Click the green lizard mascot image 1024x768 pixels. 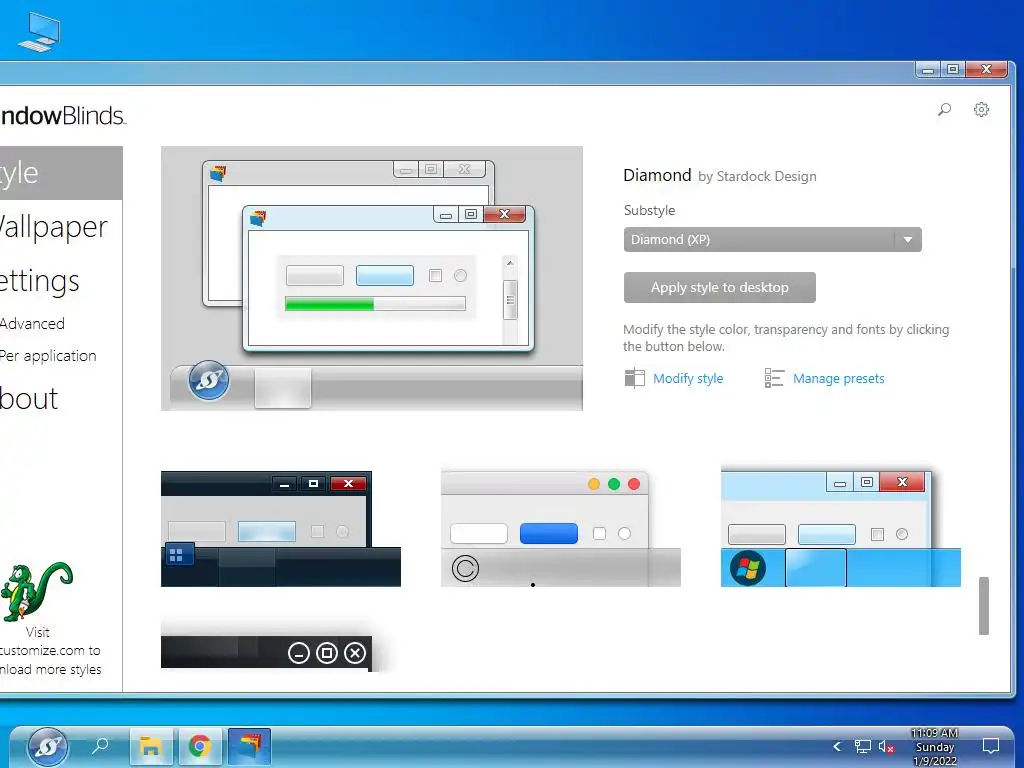pos(37,591)
